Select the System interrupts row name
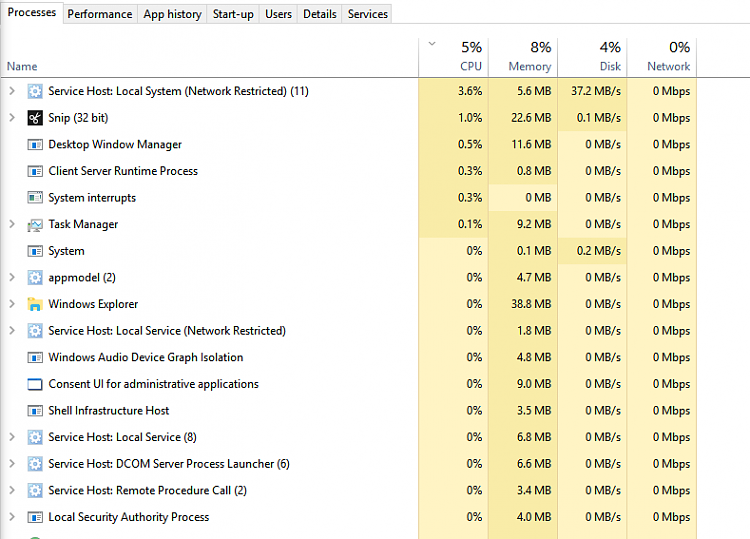750x539 pixels. coord(92,198)
